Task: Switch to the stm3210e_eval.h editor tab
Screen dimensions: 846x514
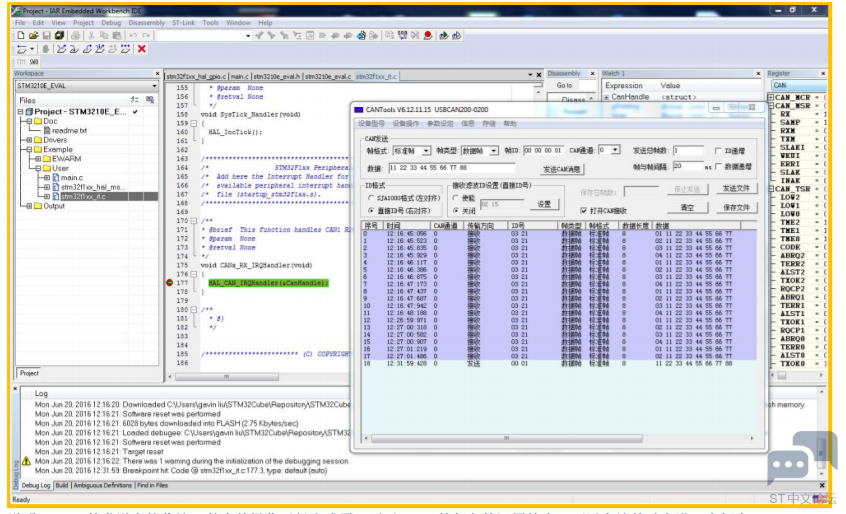Action: [x=277, y=77]
